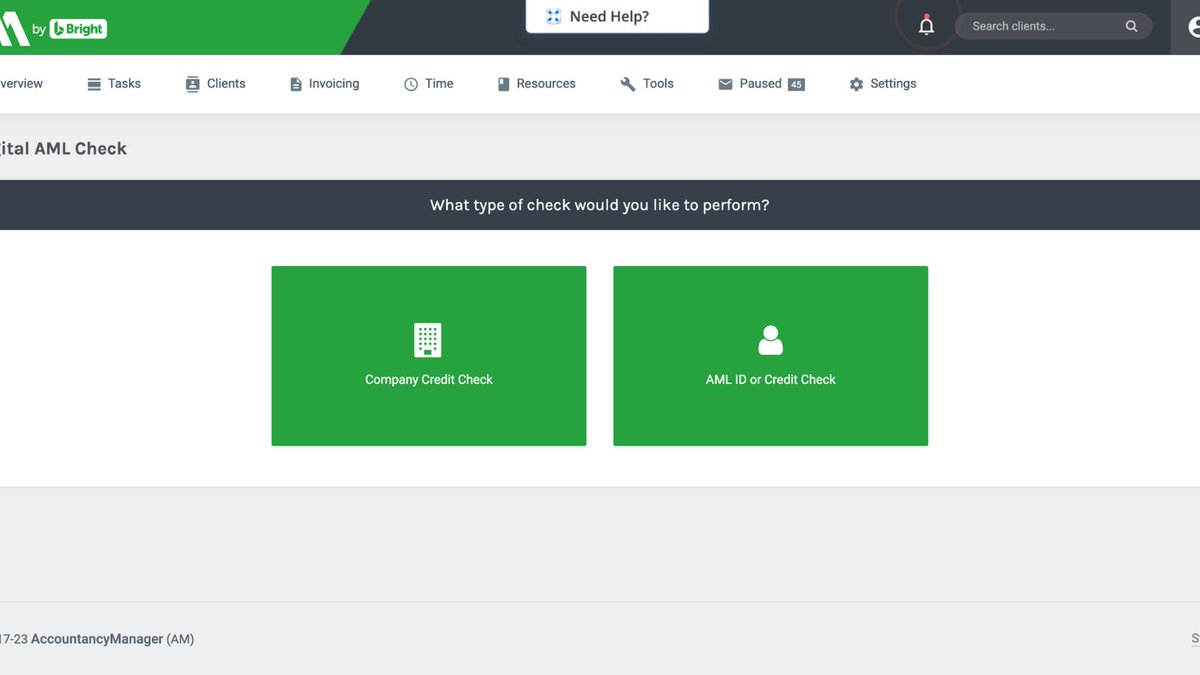The image size is (1200, 675).
Task: Open the Tools menu
Action: 647,84
